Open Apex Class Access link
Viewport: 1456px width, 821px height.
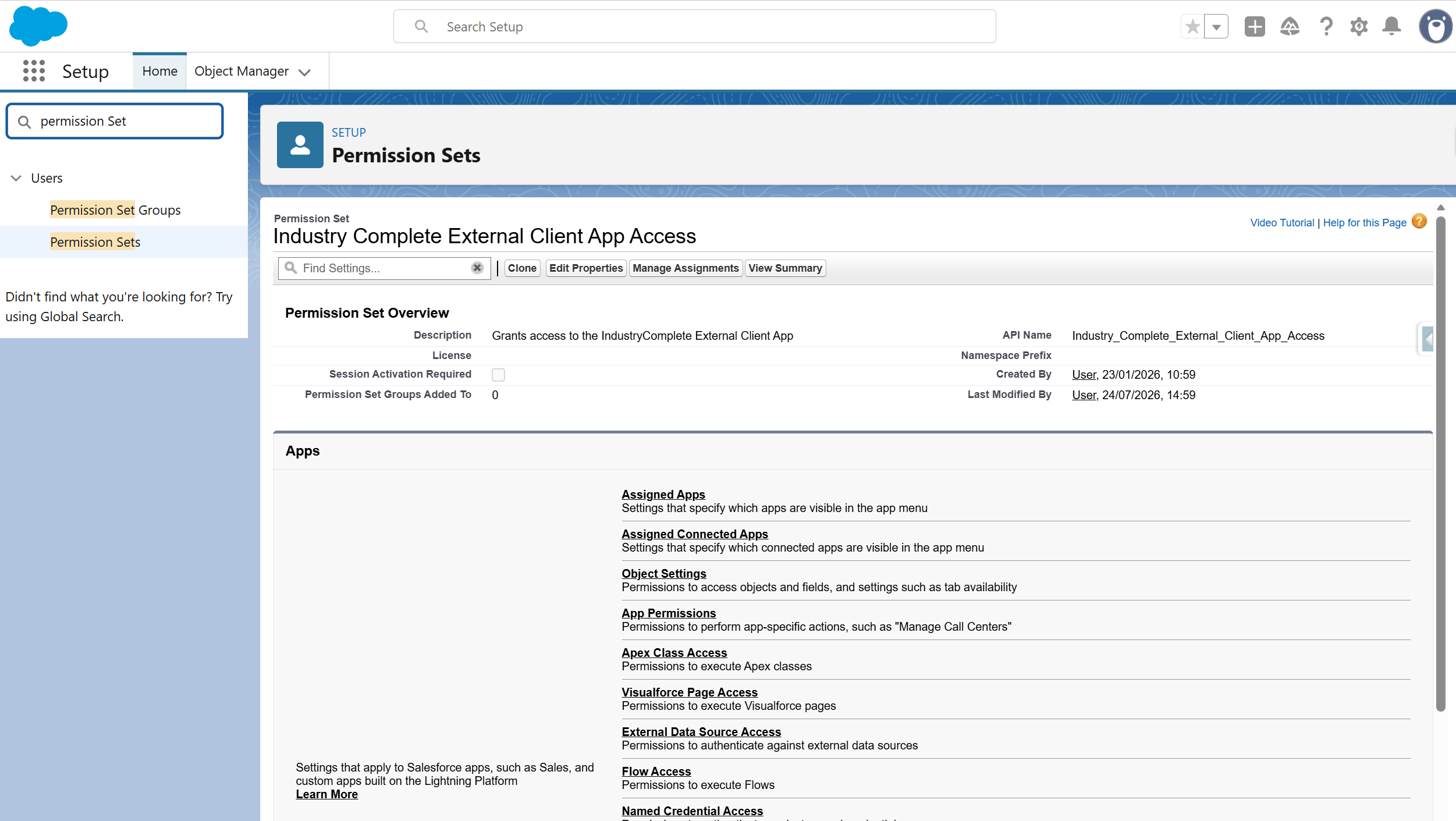pyautogui.click(x=674, y=653)
